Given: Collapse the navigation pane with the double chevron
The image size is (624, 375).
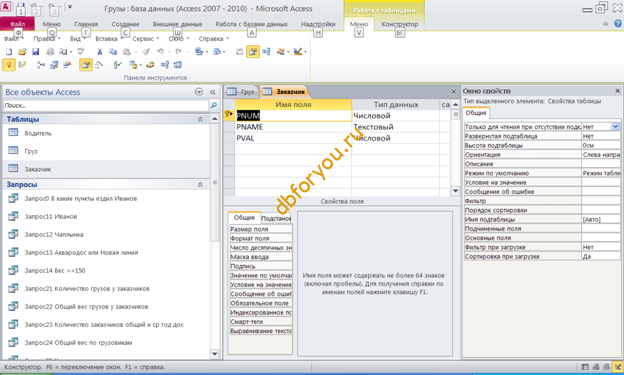Looking at the screenshot, I should (213, 92).
